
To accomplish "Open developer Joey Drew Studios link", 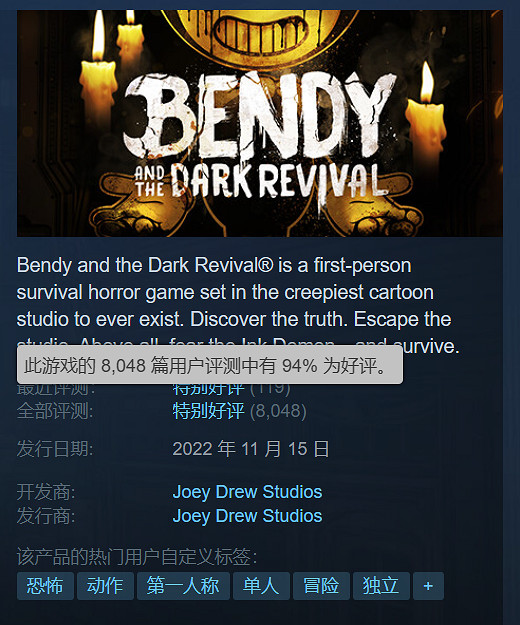I will pos(247,492).
